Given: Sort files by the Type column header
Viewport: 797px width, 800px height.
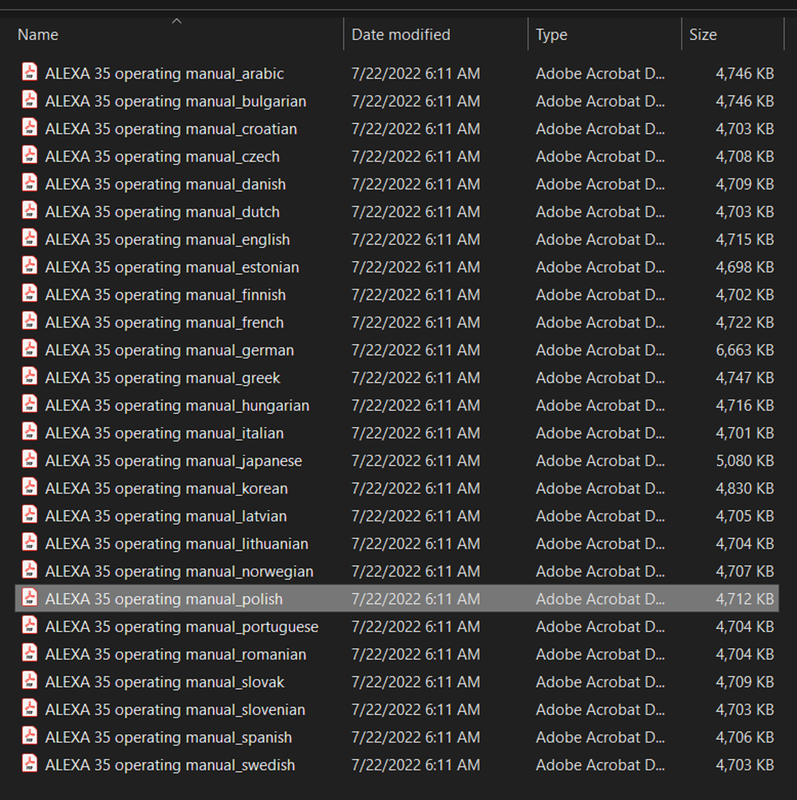Looking at the screenshot, I should pyautogui.click(x=552, y=35).
